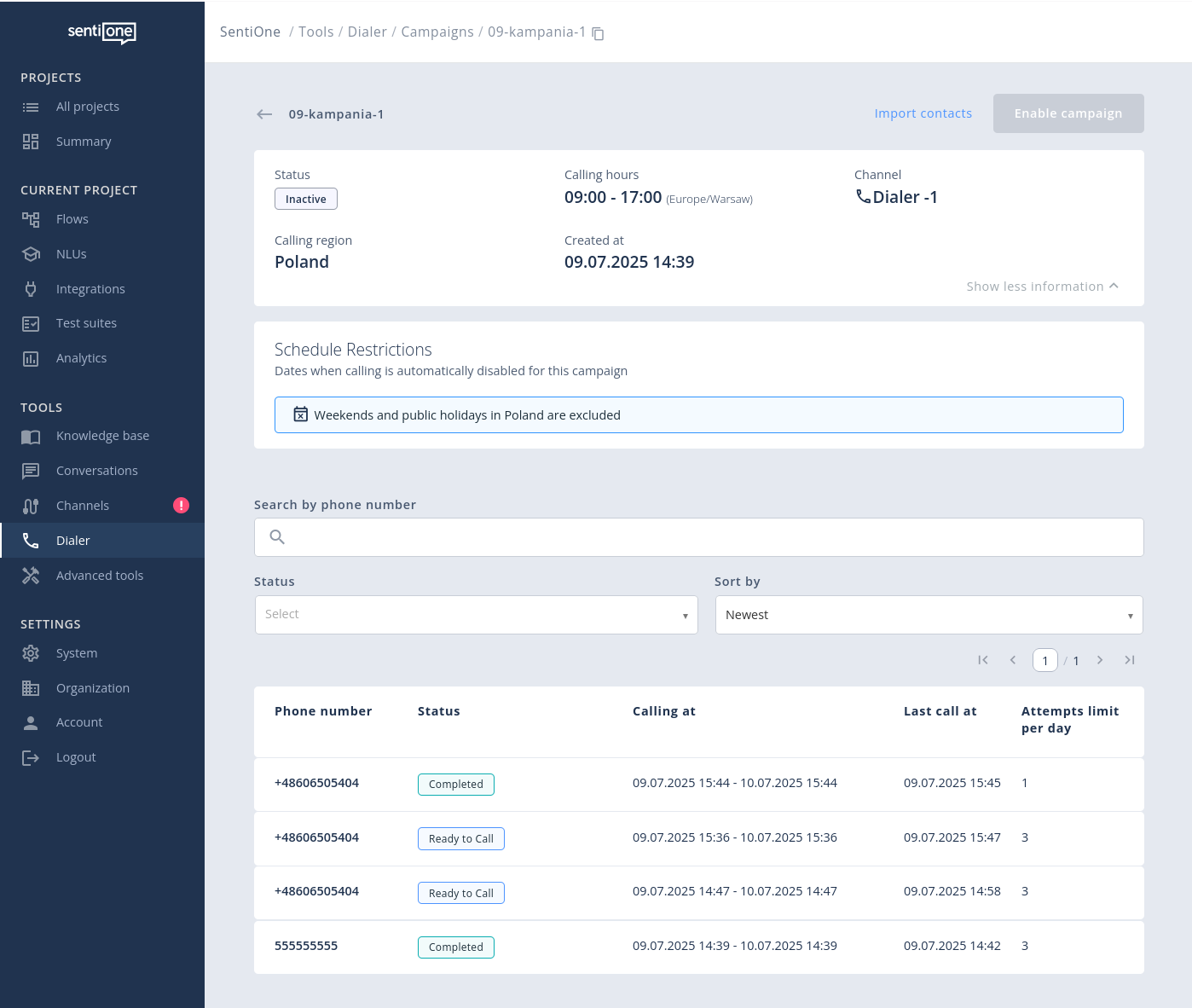Click the red alert badge next to Channels
The width and height of the screenshot is (1192, 1008).
point(181,506)
